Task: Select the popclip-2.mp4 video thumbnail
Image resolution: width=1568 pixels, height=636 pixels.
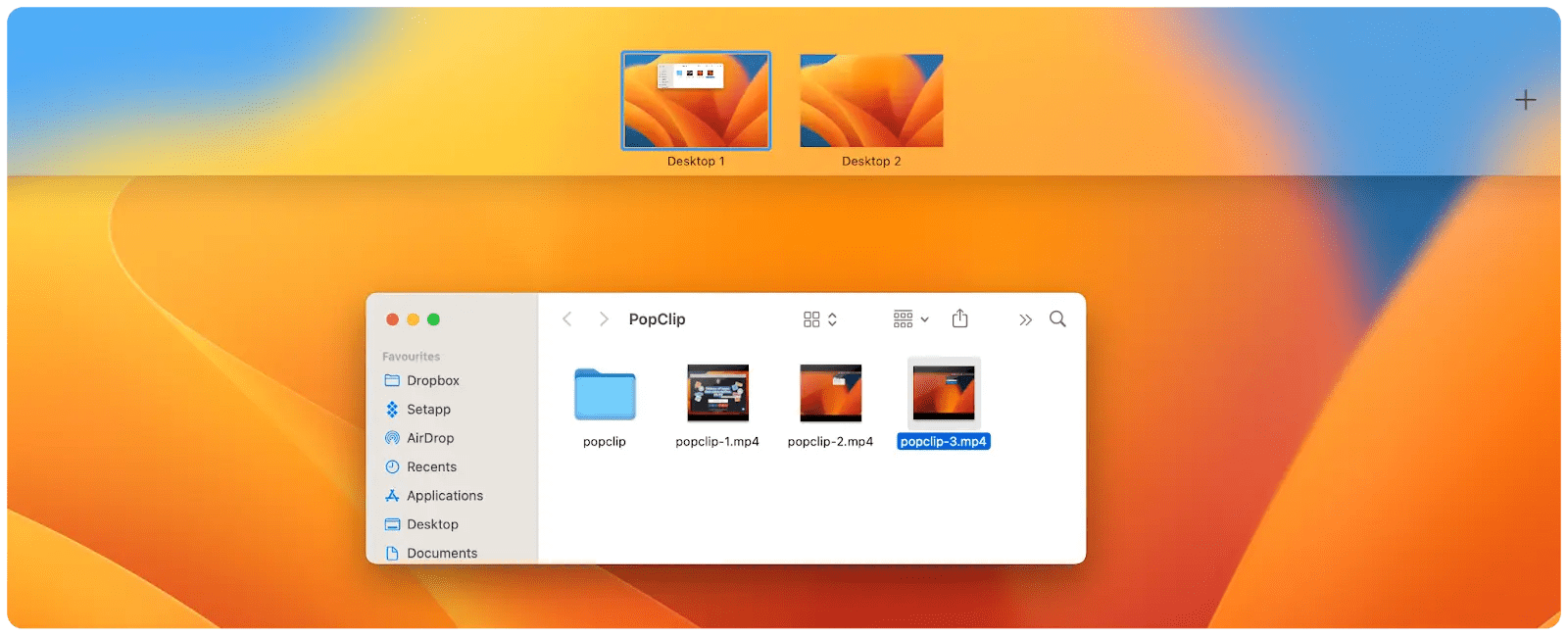Action: click(830, 393)
